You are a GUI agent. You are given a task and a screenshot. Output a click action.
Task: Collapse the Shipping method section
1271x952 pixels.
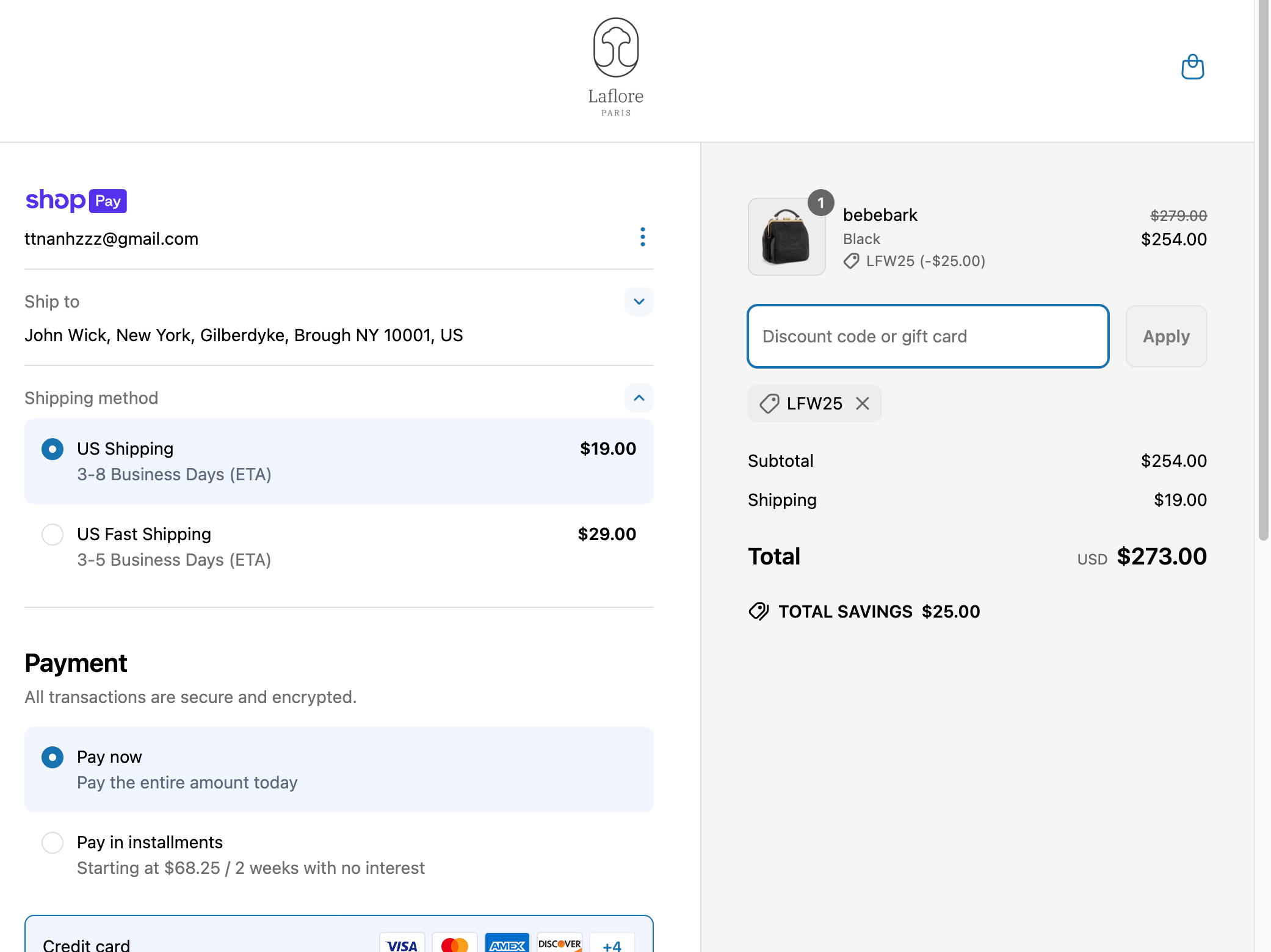pyautogui.click(x=639, y=398)
